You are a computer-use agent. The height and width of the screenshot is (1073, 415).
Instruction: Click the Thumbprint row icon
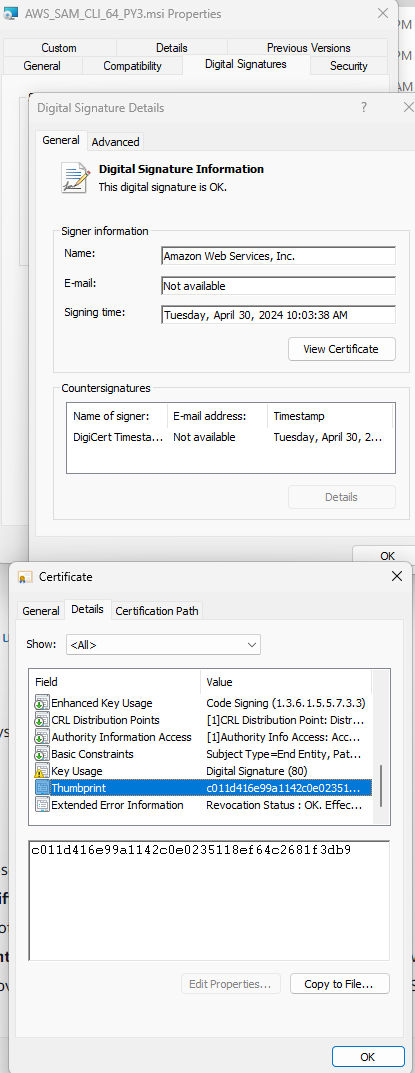42,788
